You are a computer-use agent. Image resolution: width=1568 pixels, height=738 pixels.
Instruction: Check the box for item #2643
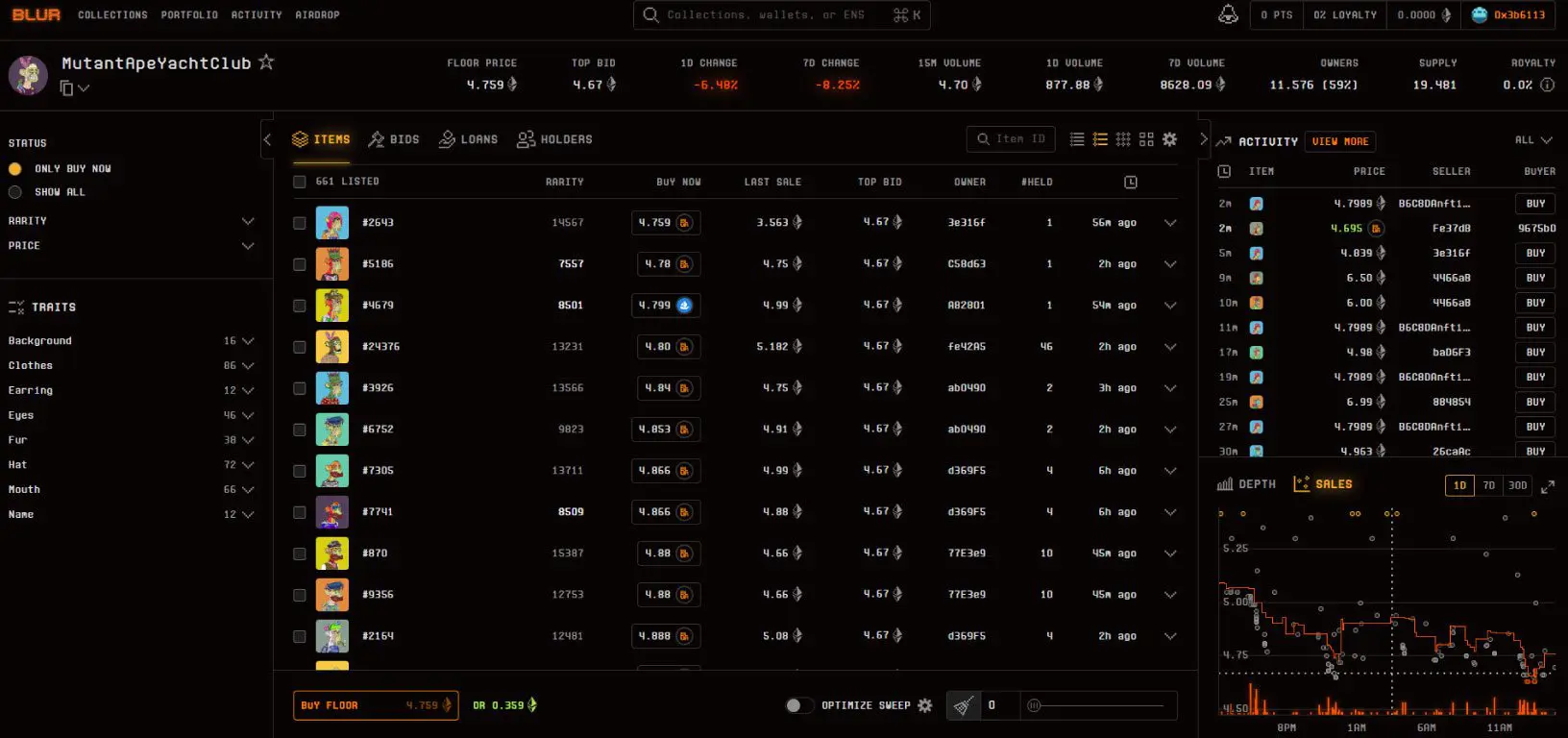click(x=300, y=223)
